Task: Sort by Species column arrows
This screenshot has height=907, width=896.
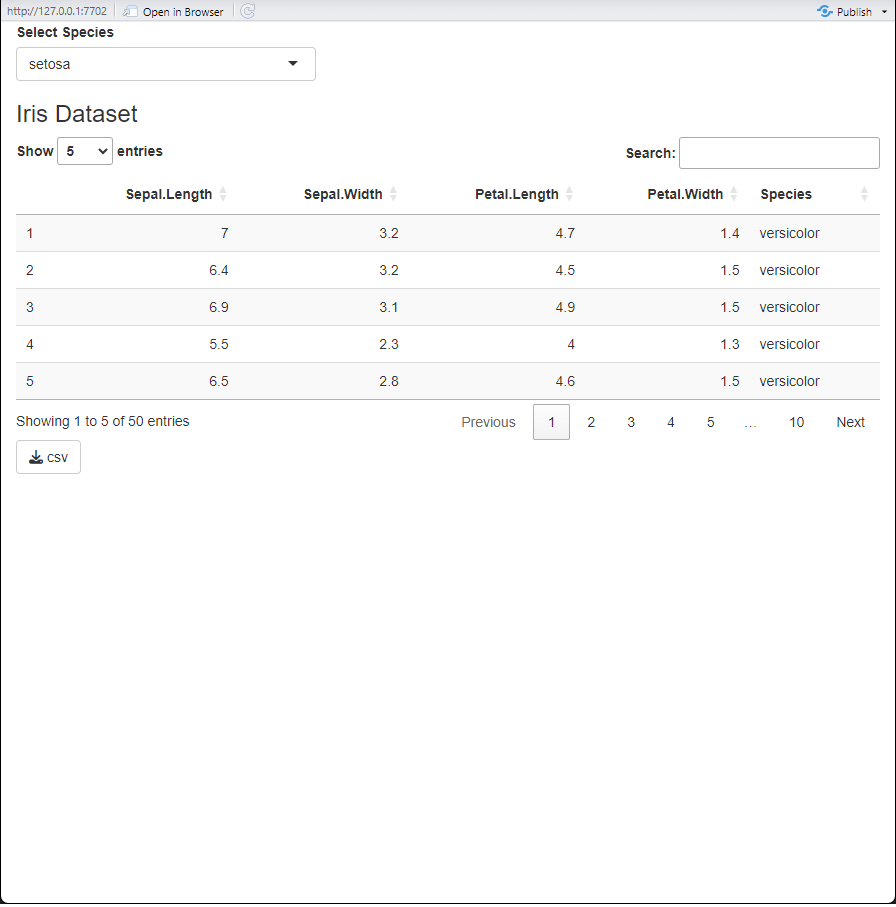Action: pyautogui.click(x=864, y=194)
